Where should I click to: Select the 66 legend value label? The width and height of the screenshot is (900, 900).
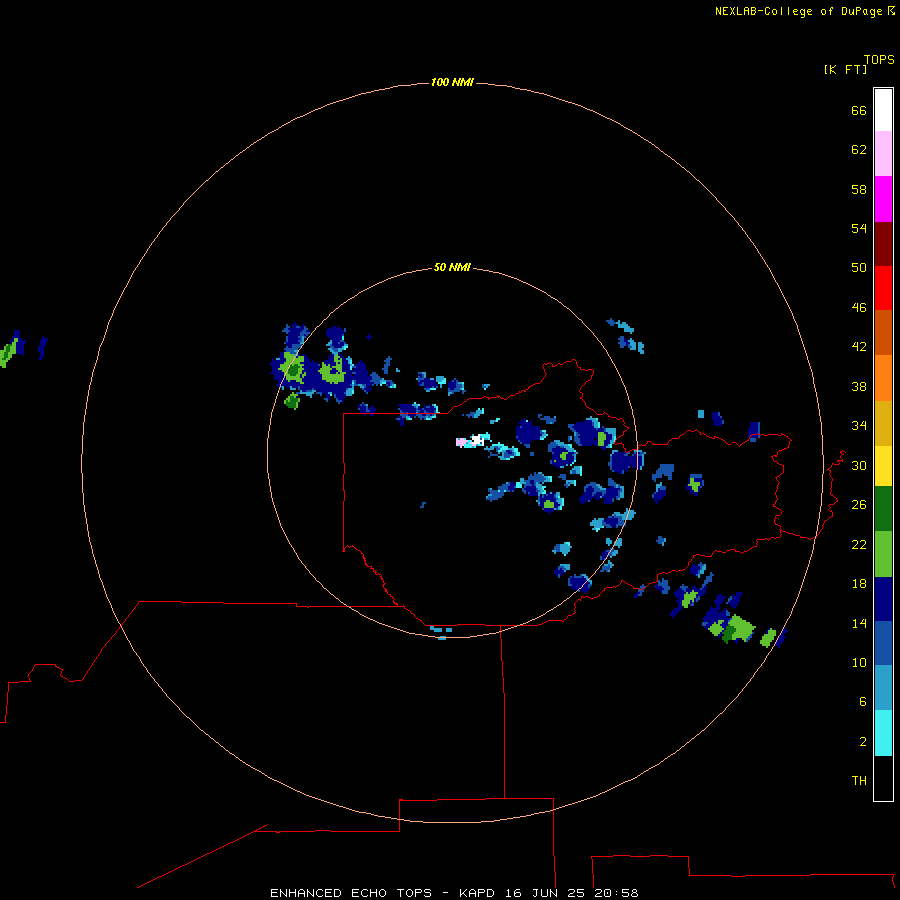coord(859,110)
